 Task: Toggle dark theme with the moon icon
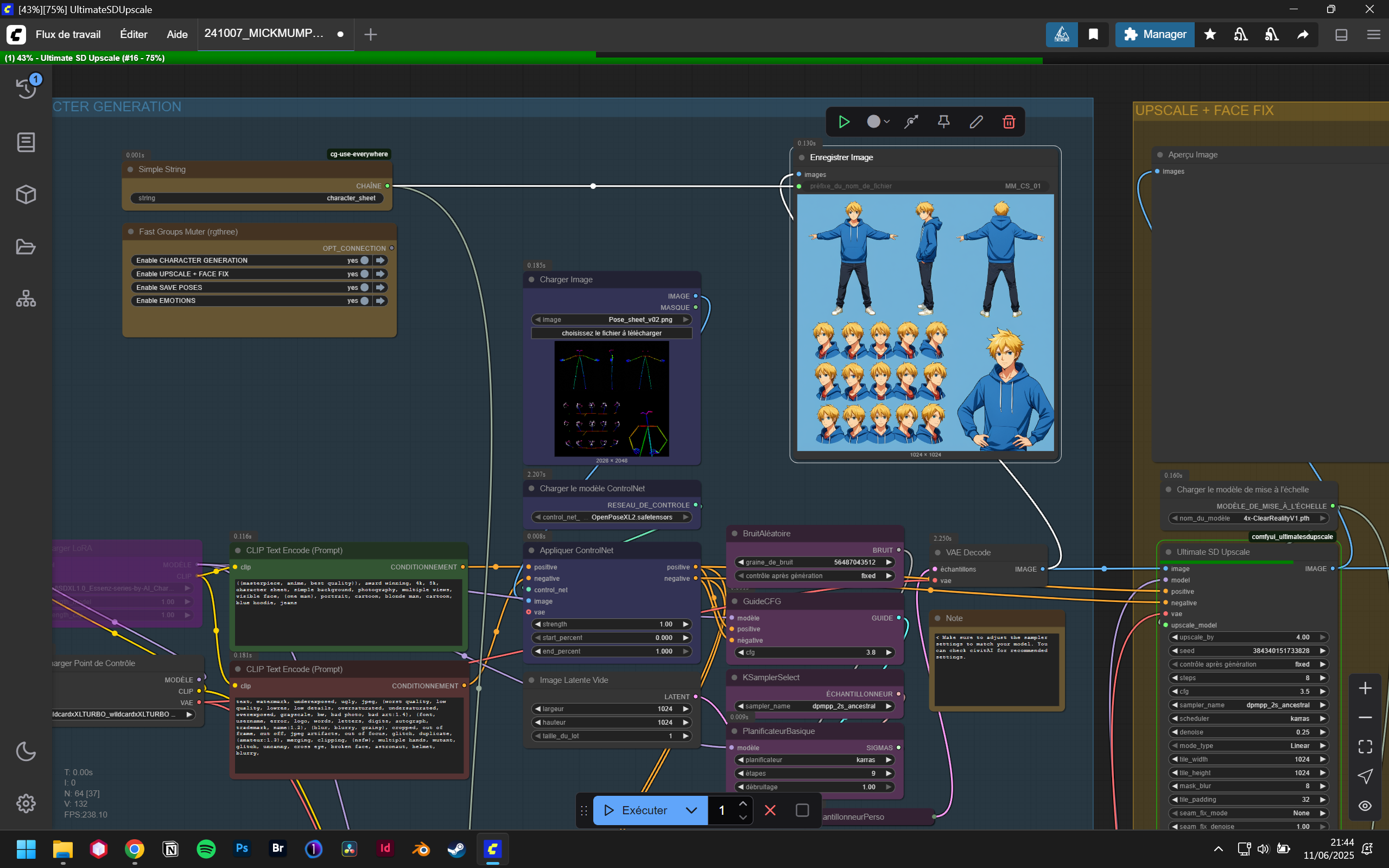pyautogui.click(x=26, y=751)
